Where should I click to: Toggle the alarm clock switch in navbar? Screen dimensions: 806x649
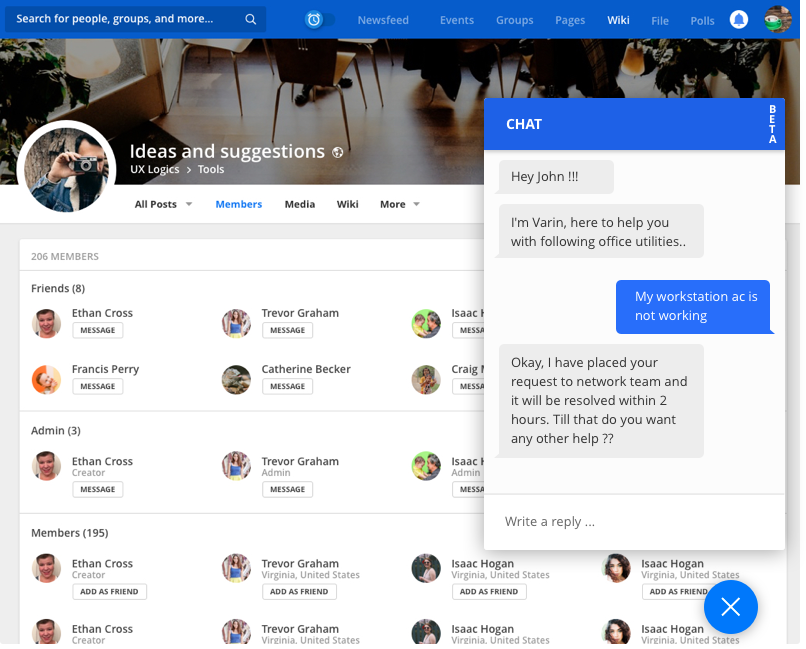point(319,20)
